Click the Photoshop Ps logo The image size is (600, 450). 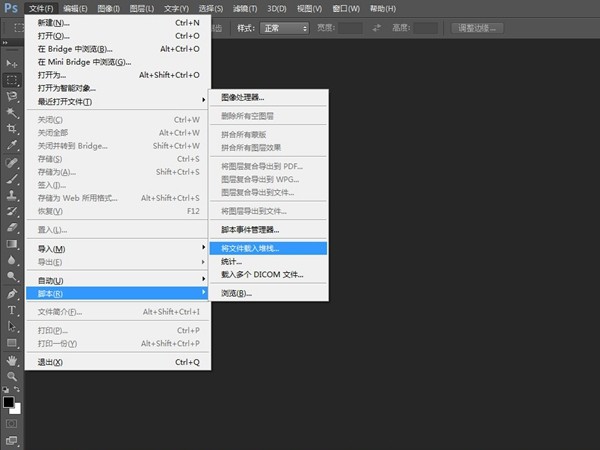click(11, 8)
